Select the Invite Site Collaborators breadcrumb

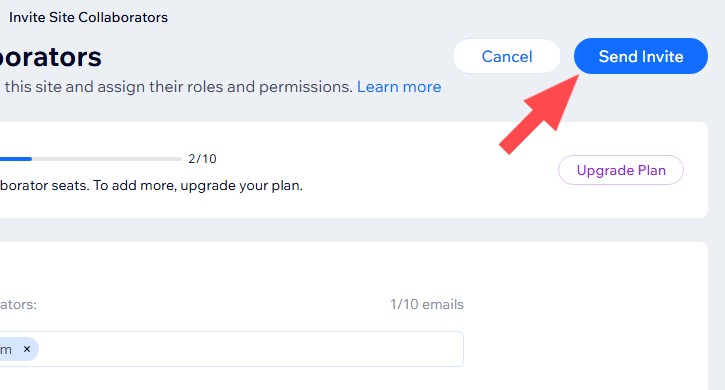[88, 18]
